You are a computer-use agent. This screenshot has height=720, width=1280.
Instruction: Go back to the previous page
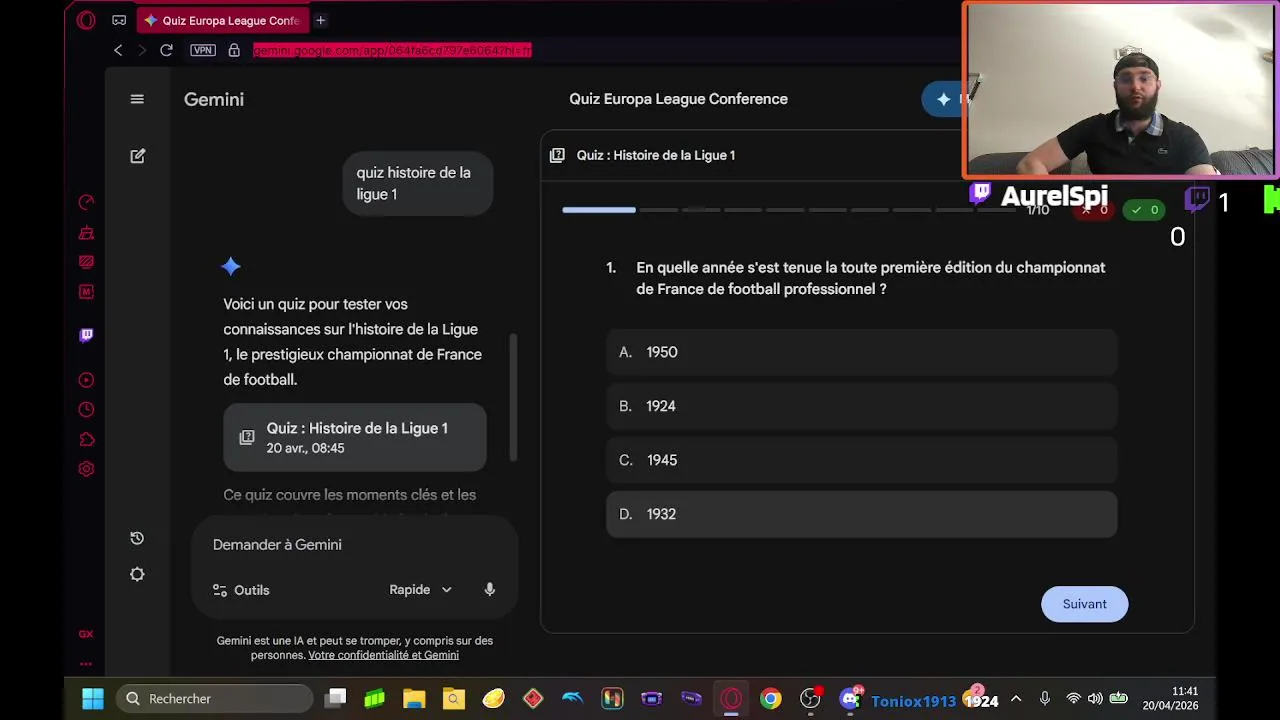pyautogui.click(x=118, y=50)
